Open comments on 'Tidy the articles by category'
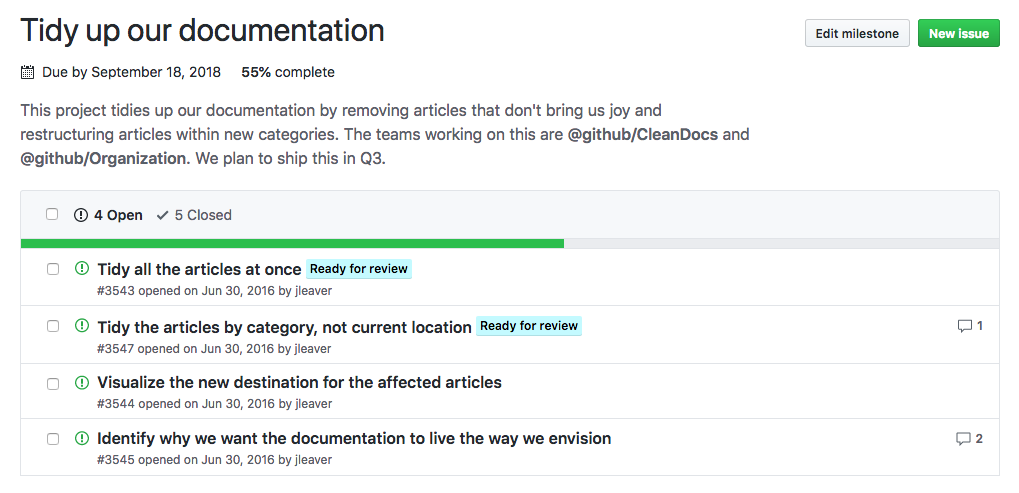The image size is (1019, 493). (x=970, y=326)
